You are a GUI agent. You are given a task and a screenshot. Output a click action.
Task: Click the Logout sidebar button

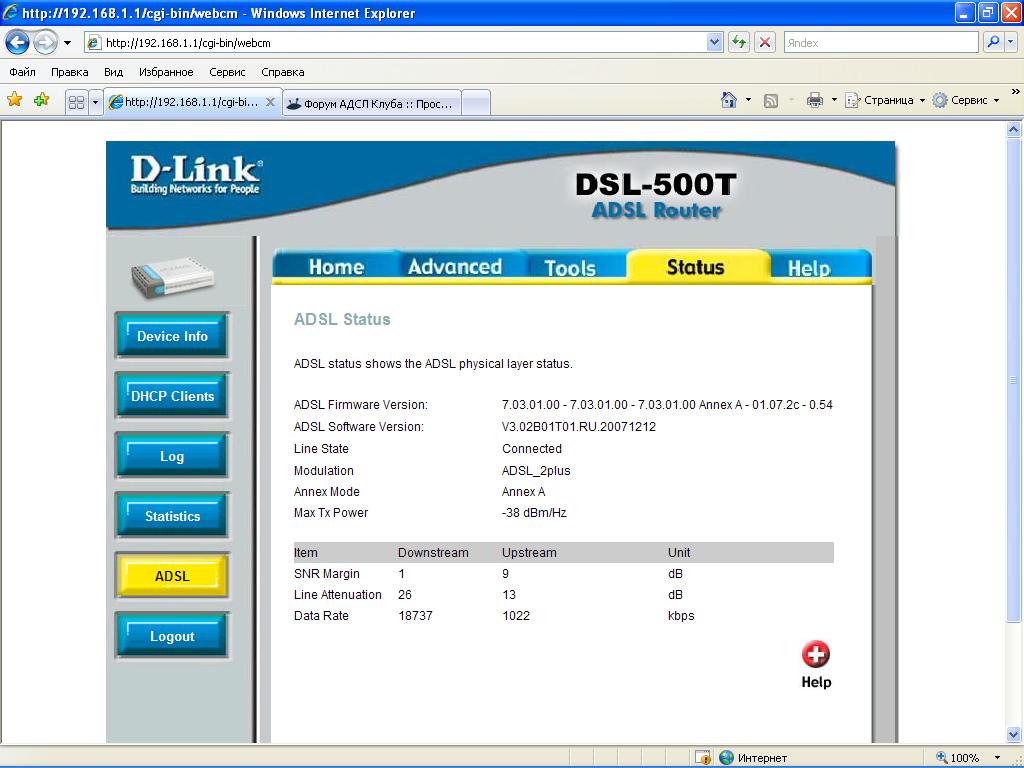coord(172,636)
